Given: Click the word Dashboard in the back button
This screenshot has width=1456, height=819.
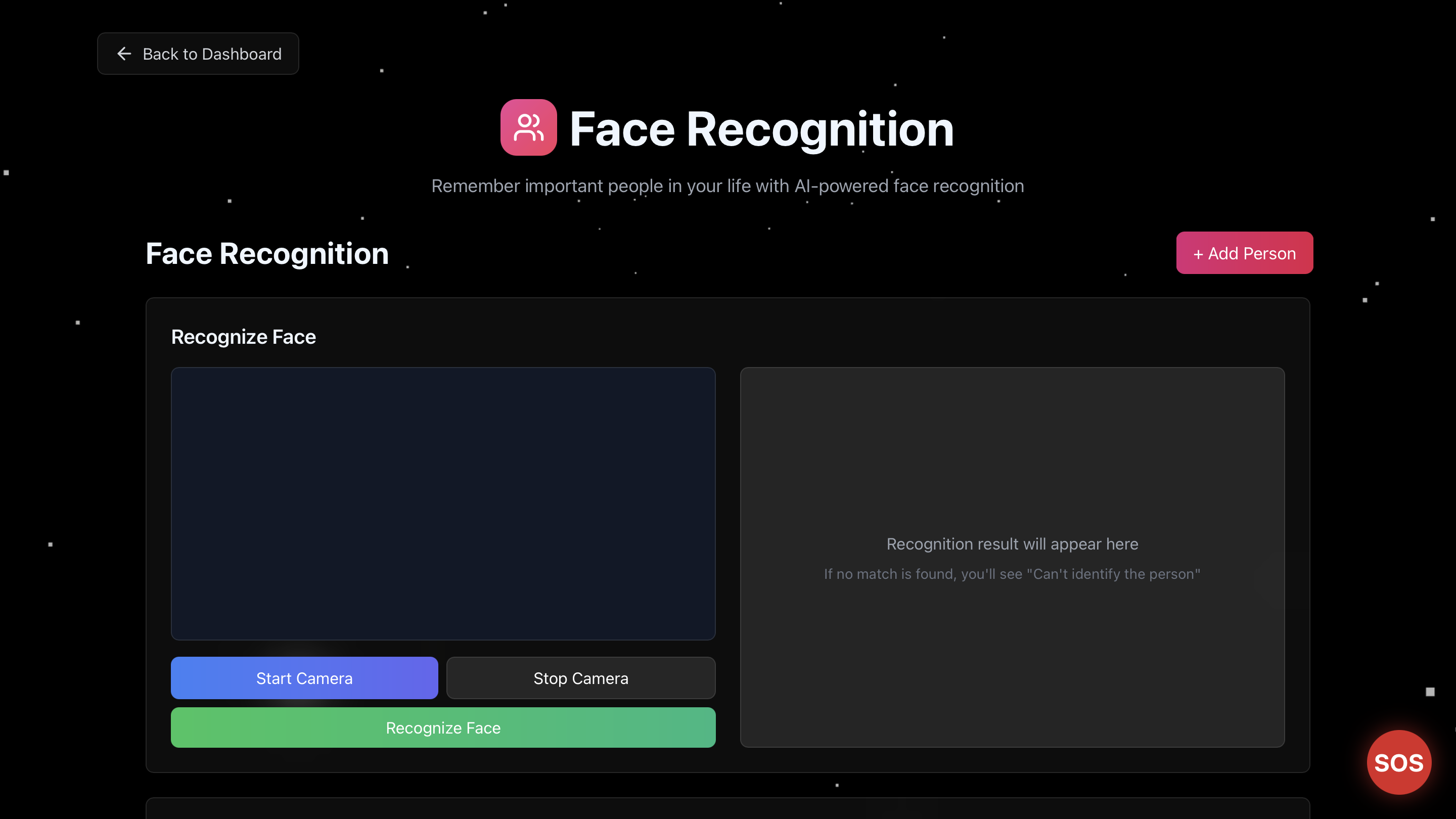Looking at the screenshot, I should pyautogui.click(x=241, y=54).
